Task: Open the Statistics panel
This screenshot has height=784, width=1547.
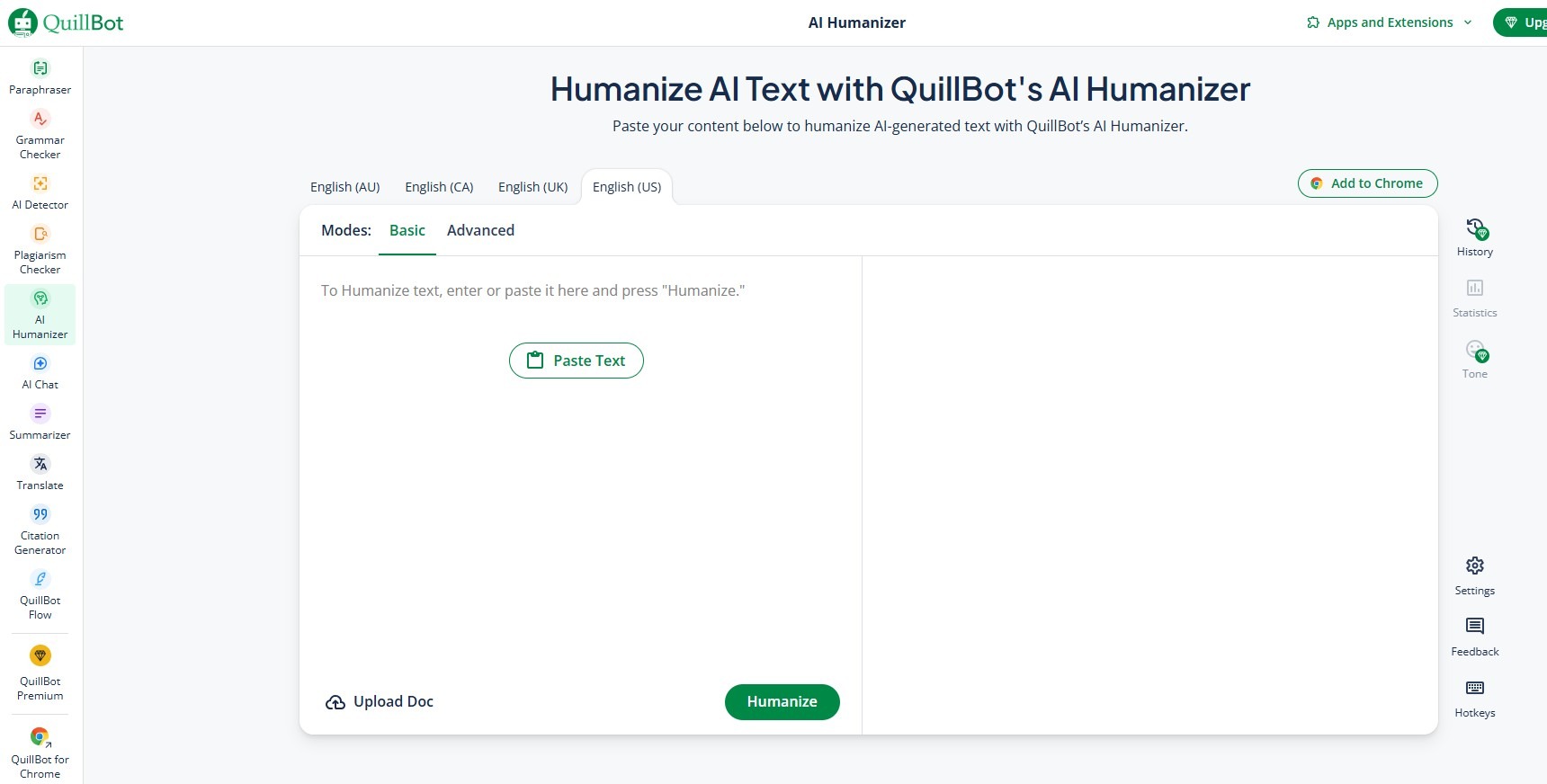Action: (x=1473, y=297)
